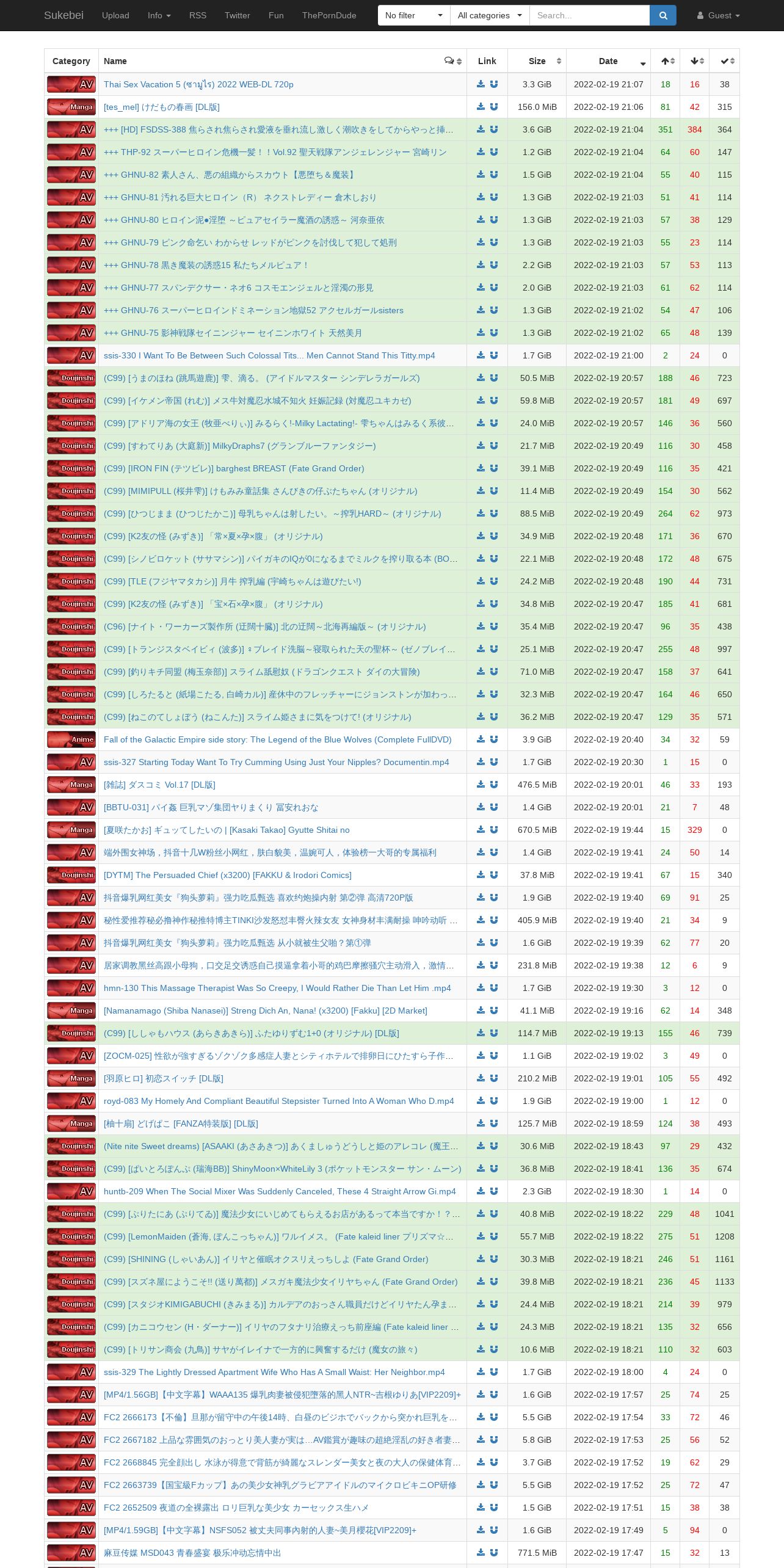Click the search magnifier button
784x1568 pixels.
tap(663, 15)
